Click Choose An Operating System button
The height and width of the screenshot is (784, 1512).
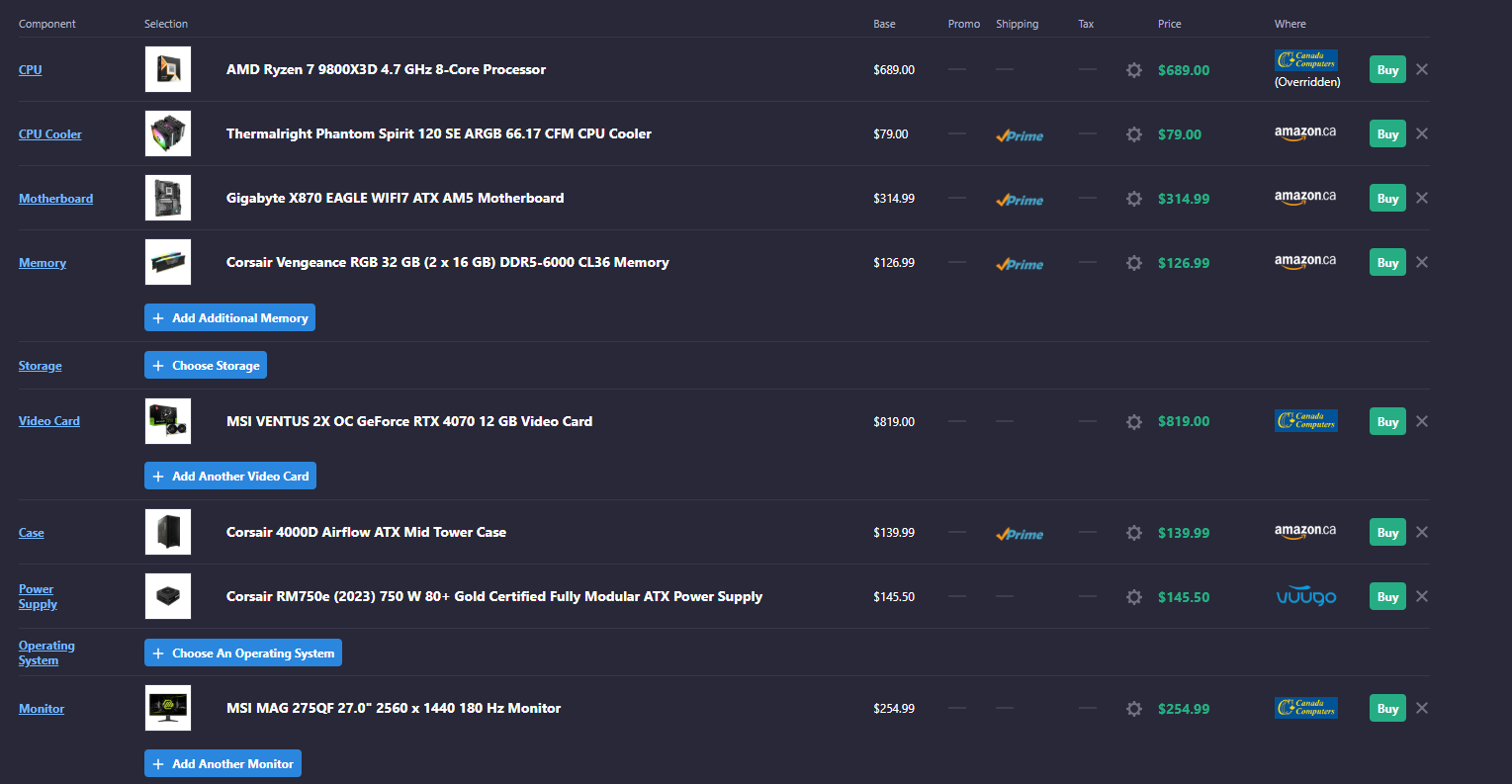click(x=243, y=653)
